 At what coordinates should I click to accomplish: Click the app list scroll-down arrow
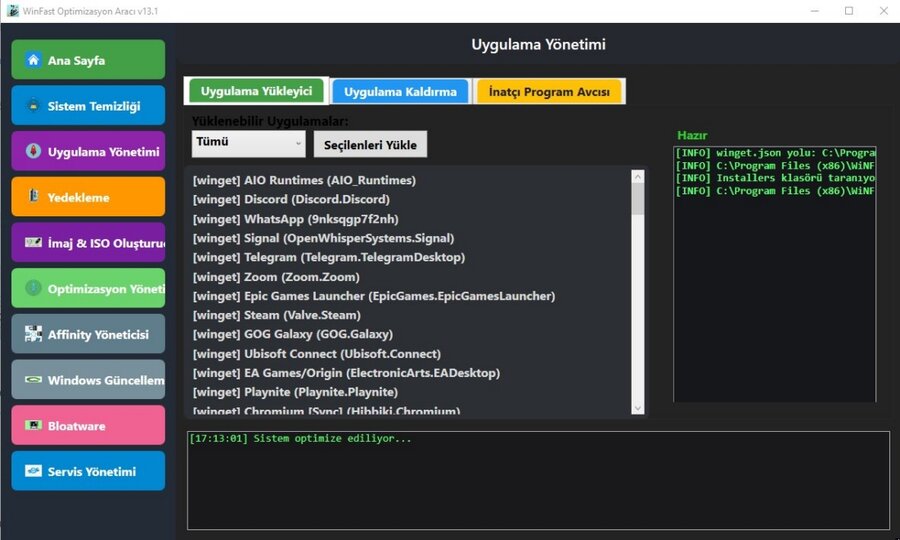pyautogui.click(x=638, y=408)
